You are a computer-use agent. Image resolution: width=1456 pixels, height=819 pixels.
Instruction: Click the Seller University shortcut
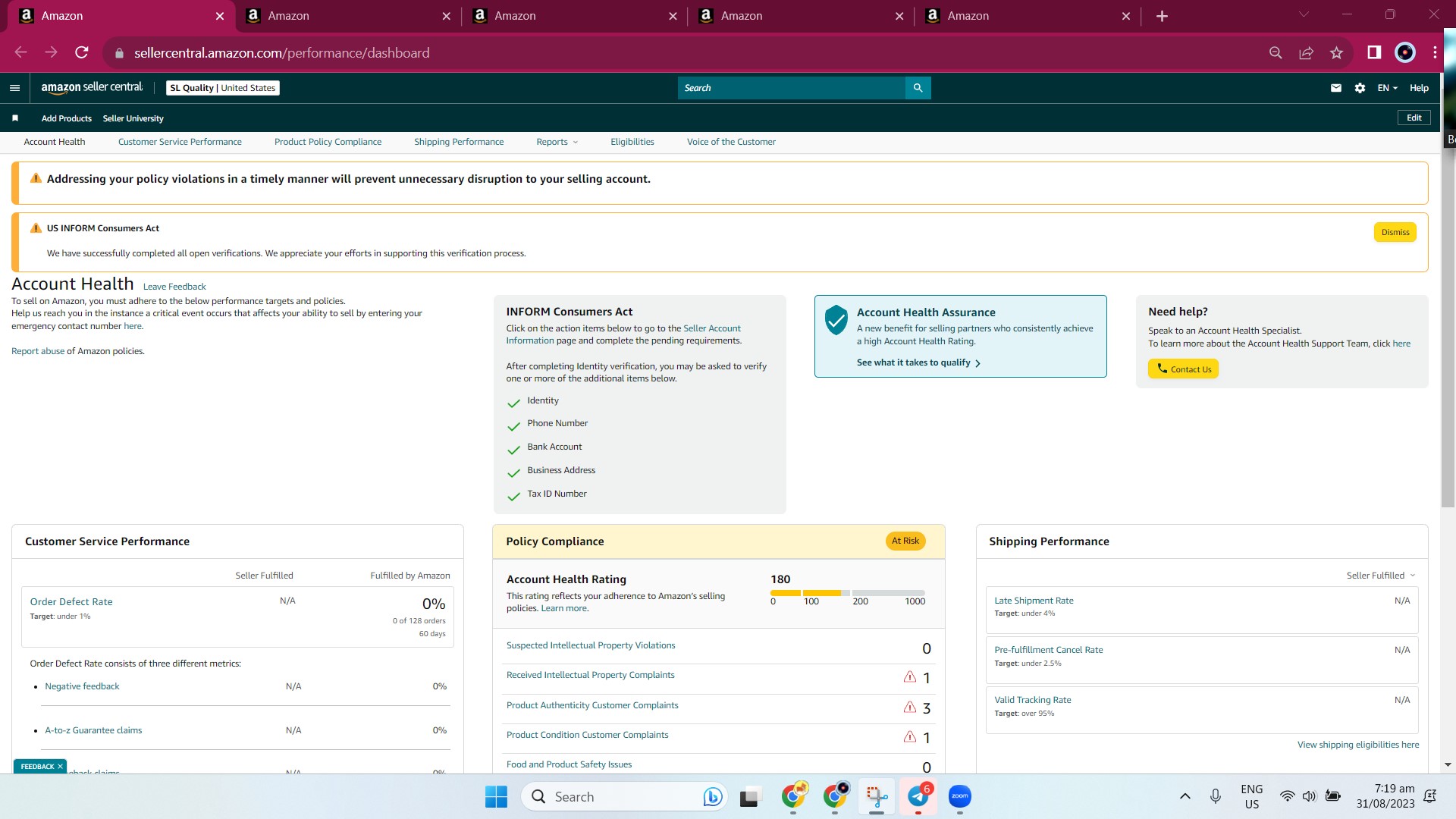(133, 118)
